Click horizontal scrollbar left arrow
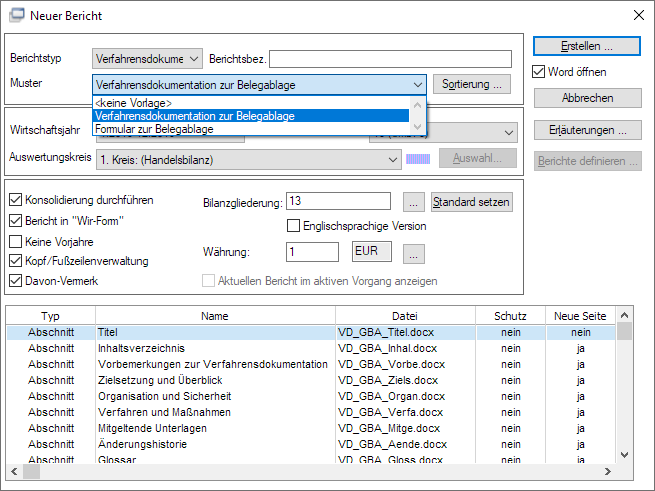 (14, 471)
